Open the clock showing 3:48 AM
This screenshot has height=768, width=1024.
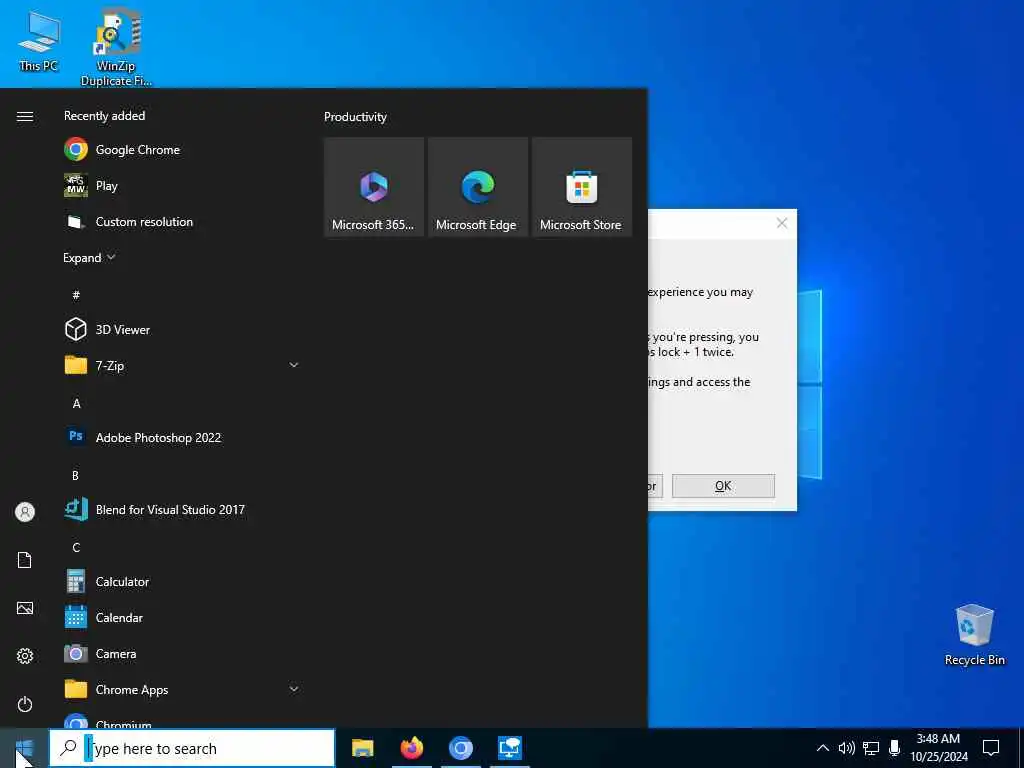pyautogui.click(x=938, y=748)
